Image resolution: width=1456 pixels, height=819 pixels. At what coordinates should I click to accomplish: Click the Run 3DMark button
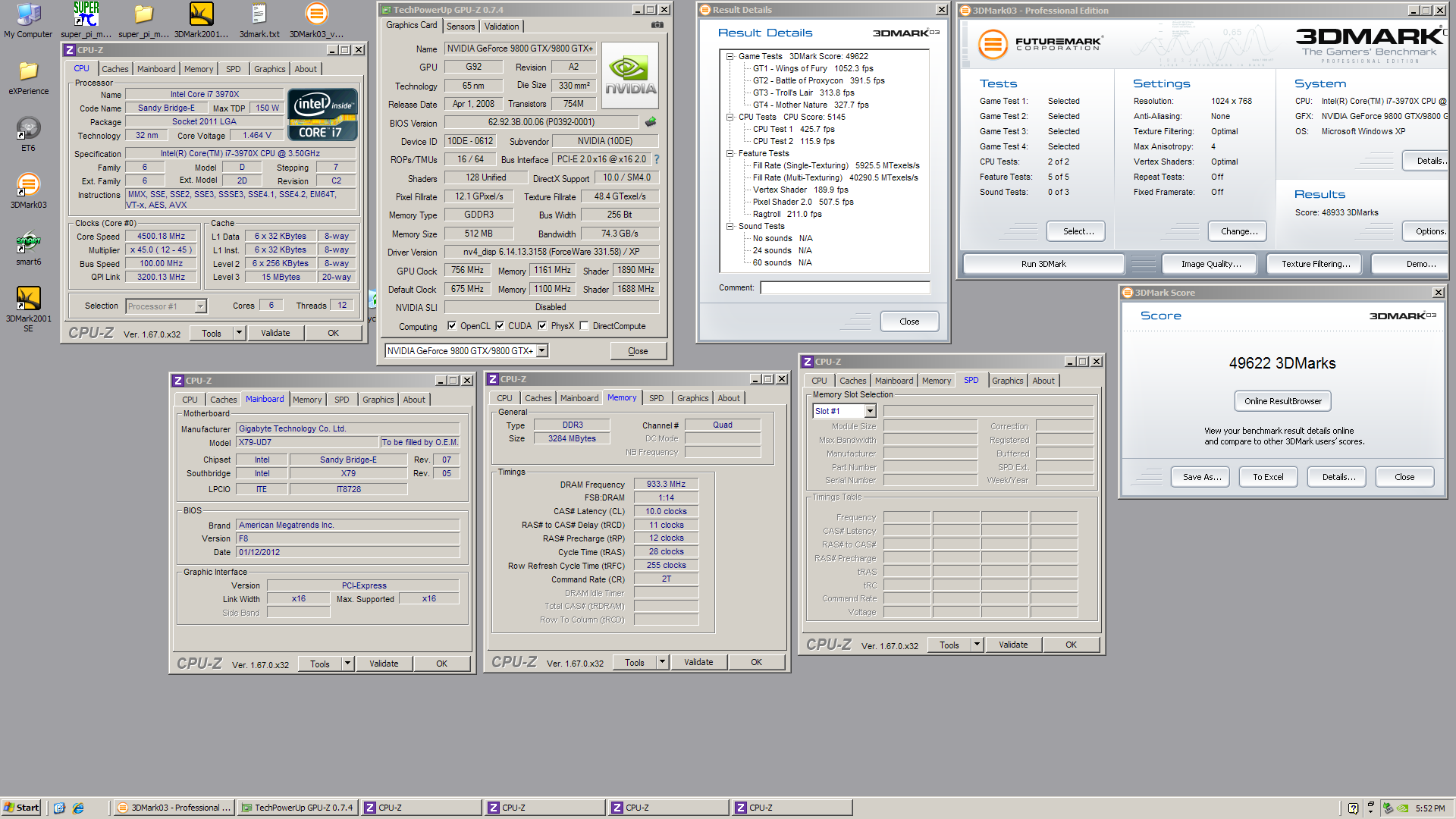(x=1043, y=264)
